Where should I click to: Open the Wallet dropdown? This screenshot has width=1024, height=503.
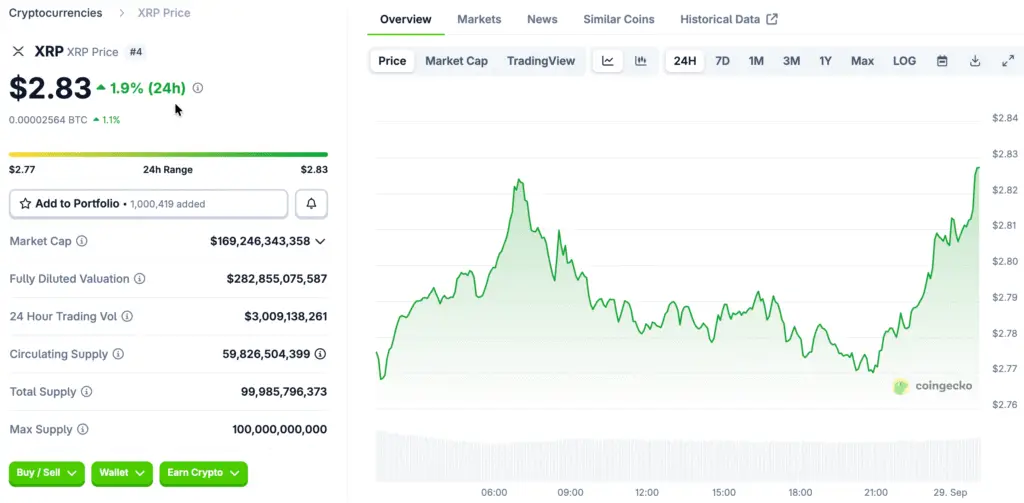pyautogui.click(x=122, y=473)
